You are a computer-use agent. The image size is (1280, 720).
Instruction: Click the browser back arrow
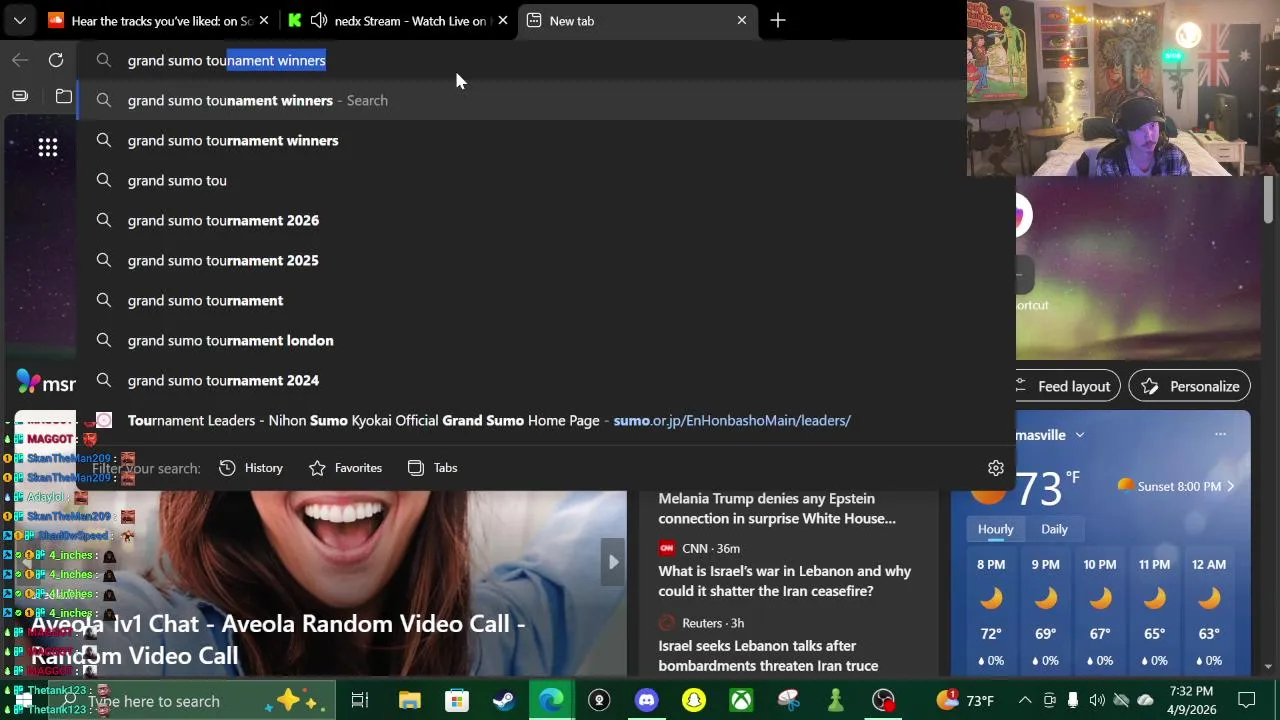click(20, 60)
